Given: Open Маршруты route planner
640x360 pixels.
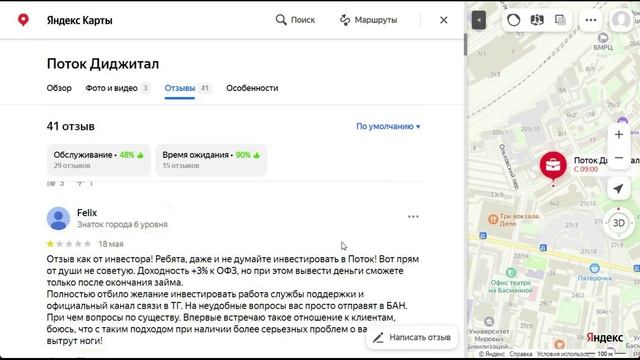Looking at the screenshot, I should click(x=369, y=20).
